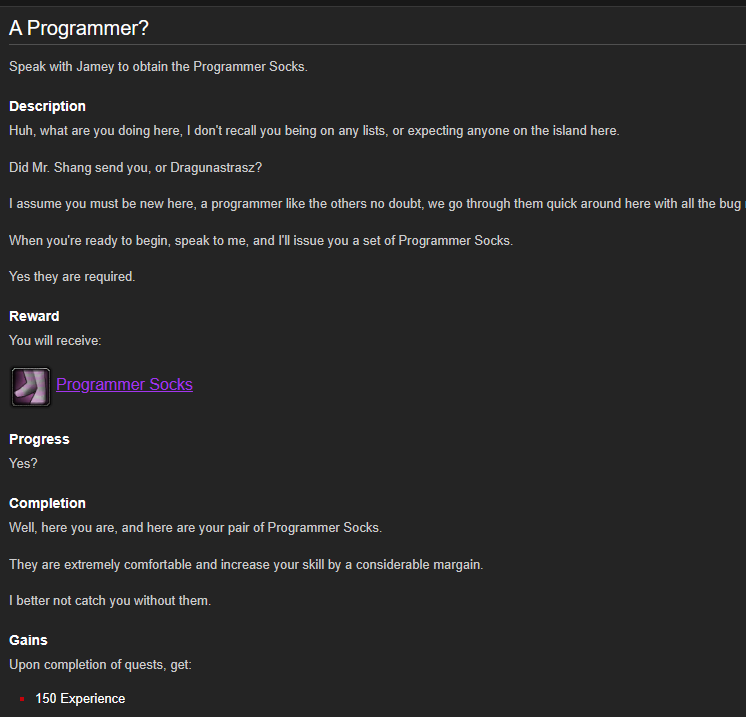Select the Gains section heading
Screen dimensions: 746x717
28,640
